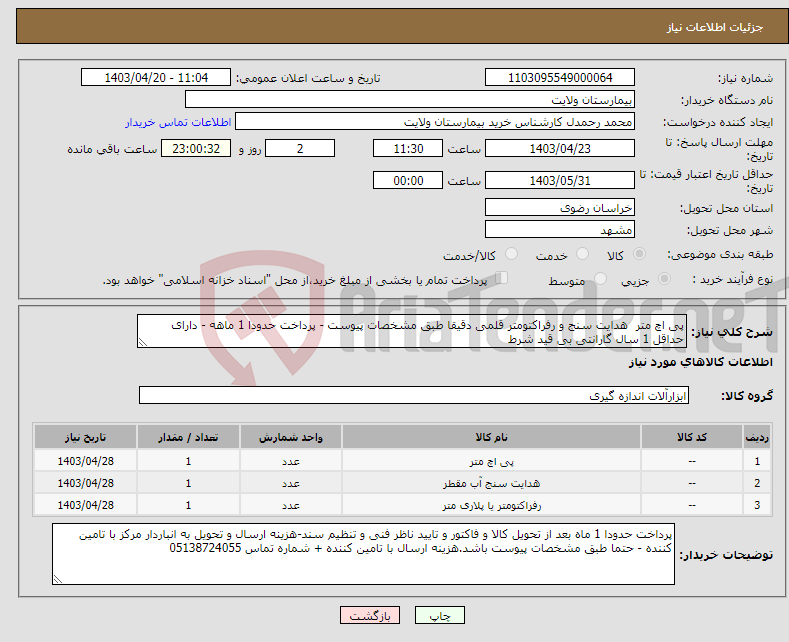This screenshot has width=789, height=642.
Task: Click the unit عدد in the پی اچ متر row
Action: (291, 461)
